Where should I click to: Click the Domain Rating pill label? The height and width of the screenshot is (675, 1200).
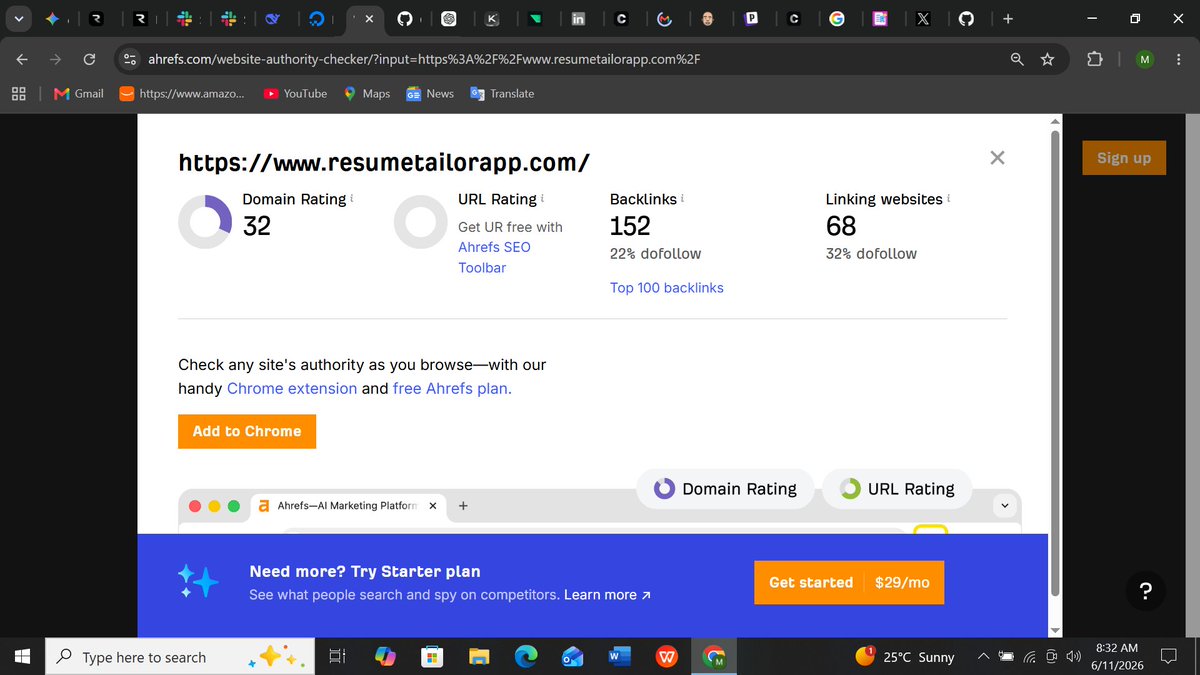[x=726, y=489]
